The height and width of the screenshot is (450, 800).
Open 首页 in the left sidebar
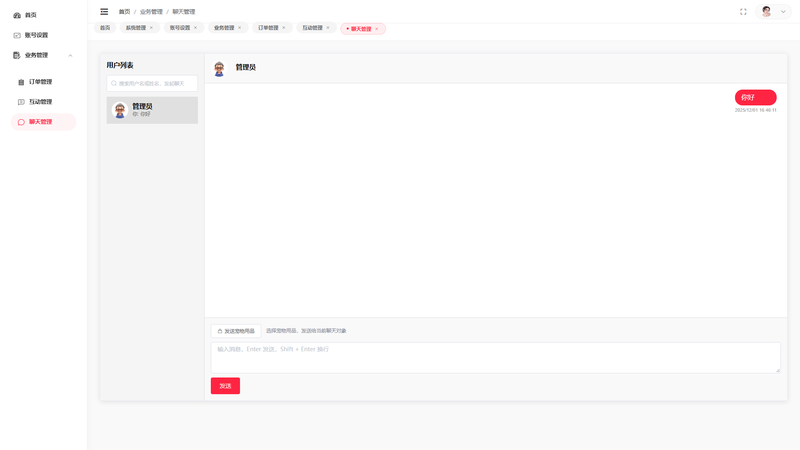click(31, 15)
